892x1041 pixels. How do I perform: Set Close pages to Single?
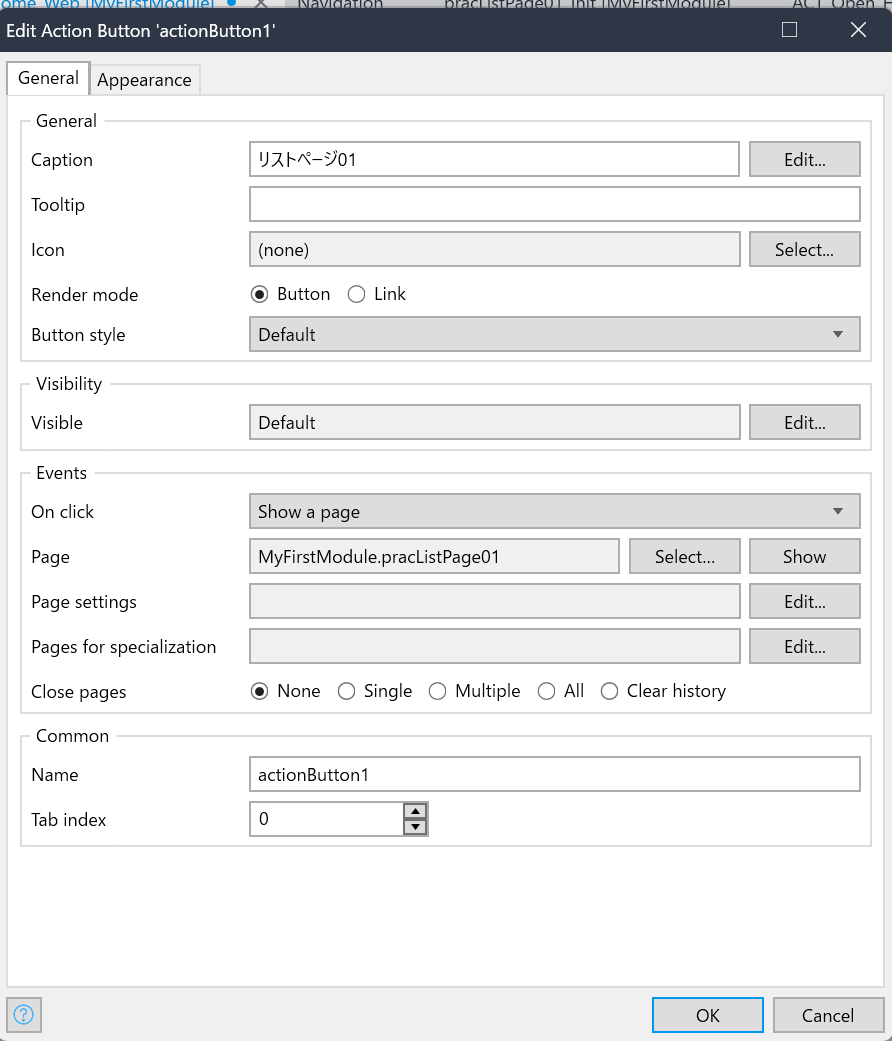(x=347, y=691)
